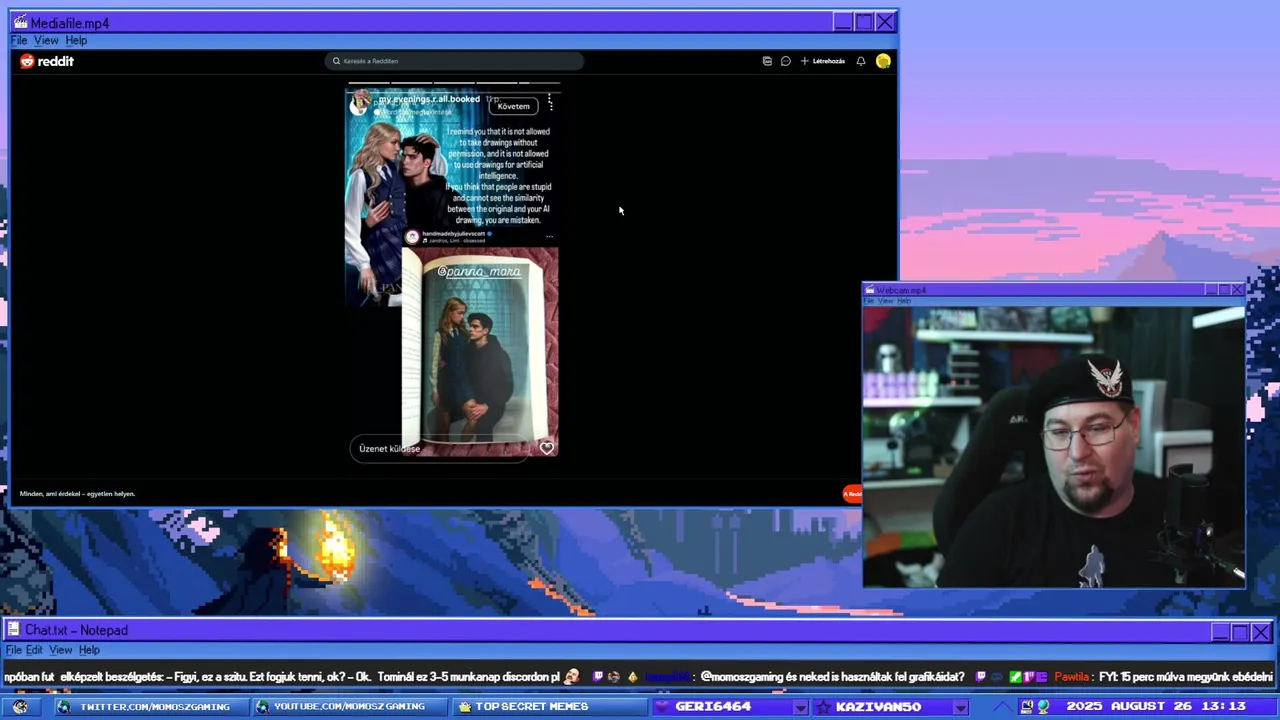Click the Követem follow button
The height and width of the screenshot is (720, 1280).
tap(513, 106)
